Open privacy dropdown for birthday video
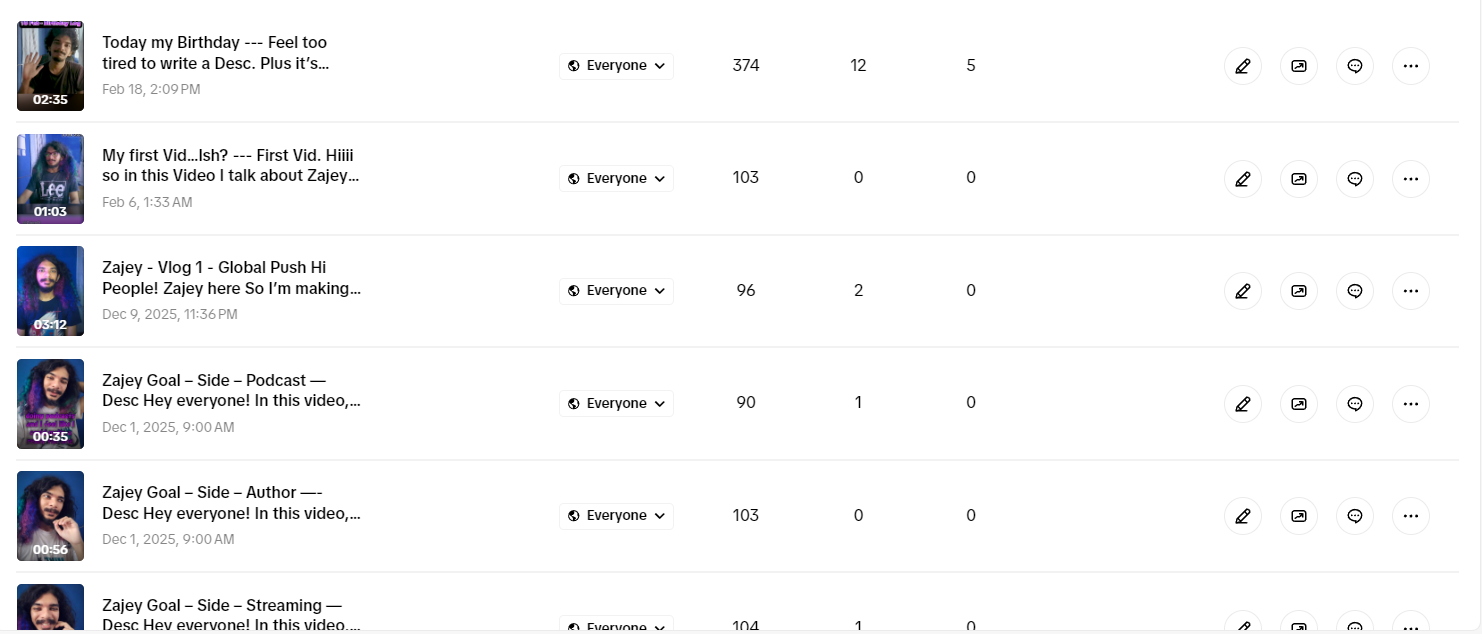Viewport: 1482px width, 634px height. pyautogui.click(x=616, y=66)
